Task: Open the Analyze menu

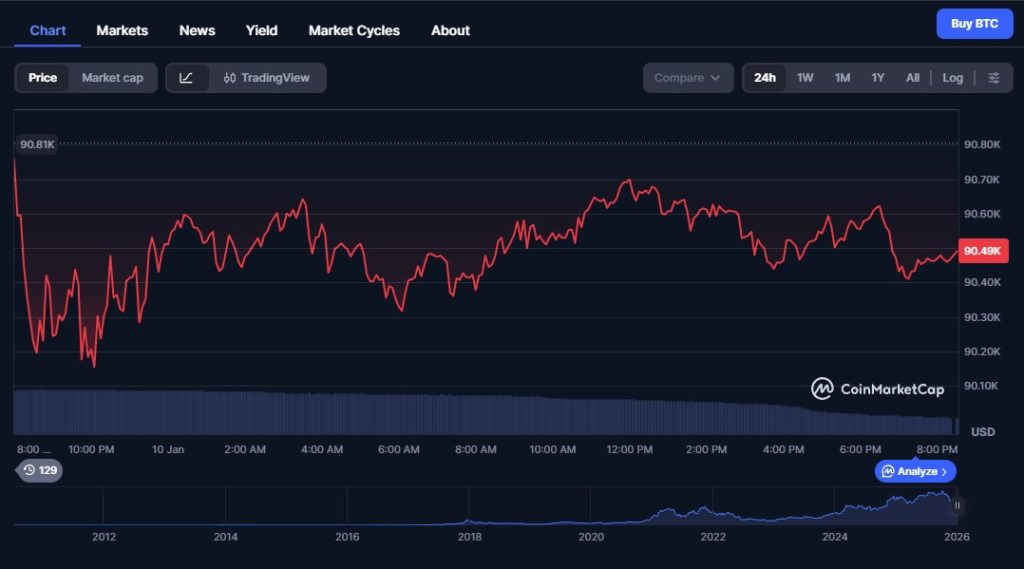Action: click(916, 471)
